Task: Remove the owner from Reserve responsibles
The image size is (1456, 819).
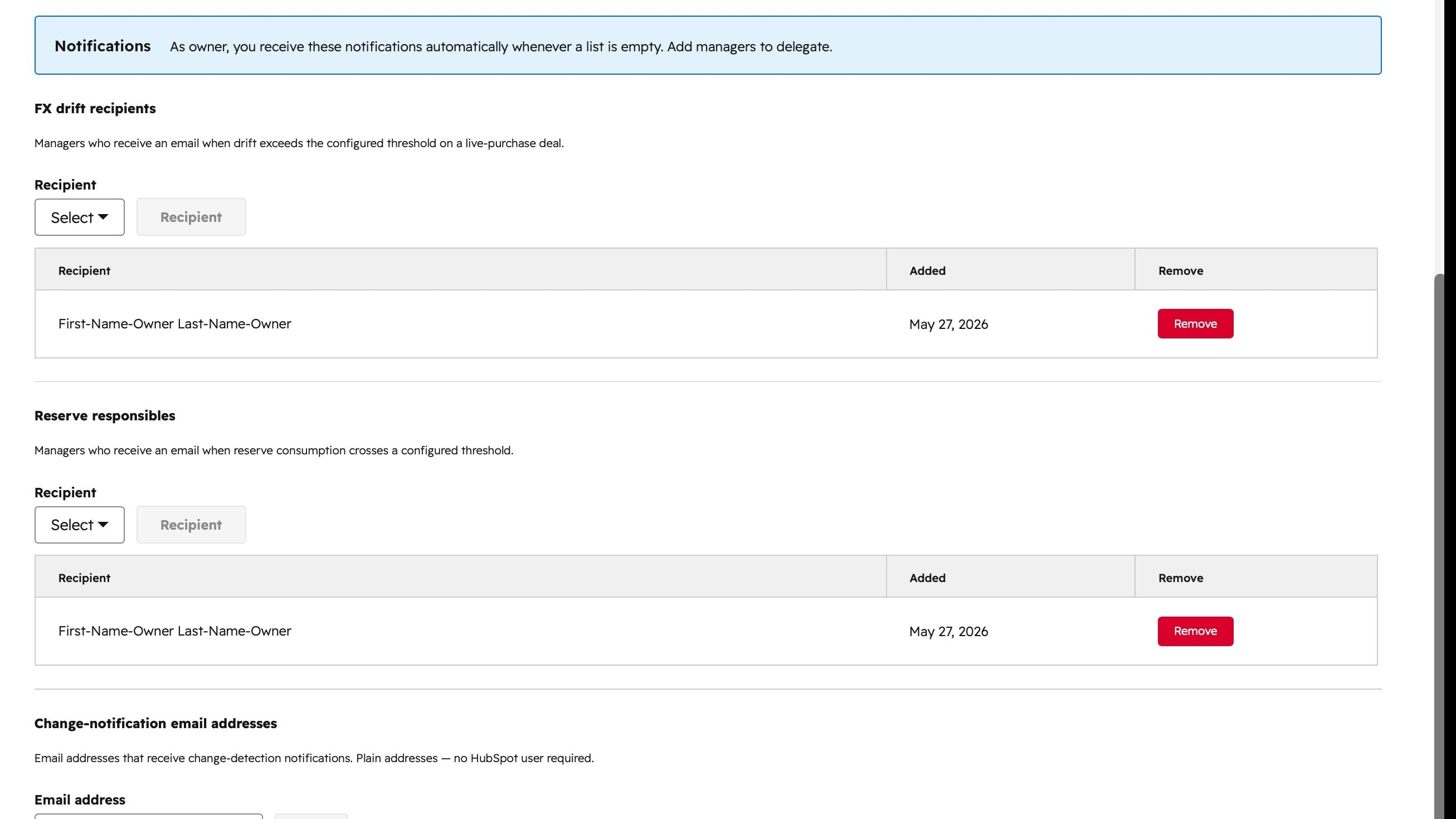Action: 1195,631
